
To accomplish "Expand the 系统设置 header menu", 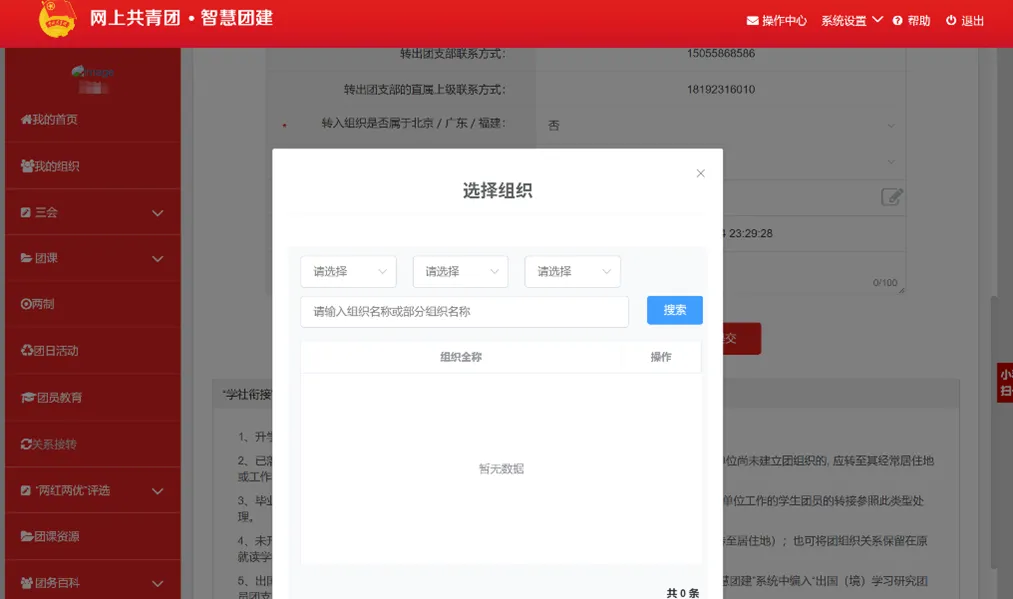I will tap(852, 21).
